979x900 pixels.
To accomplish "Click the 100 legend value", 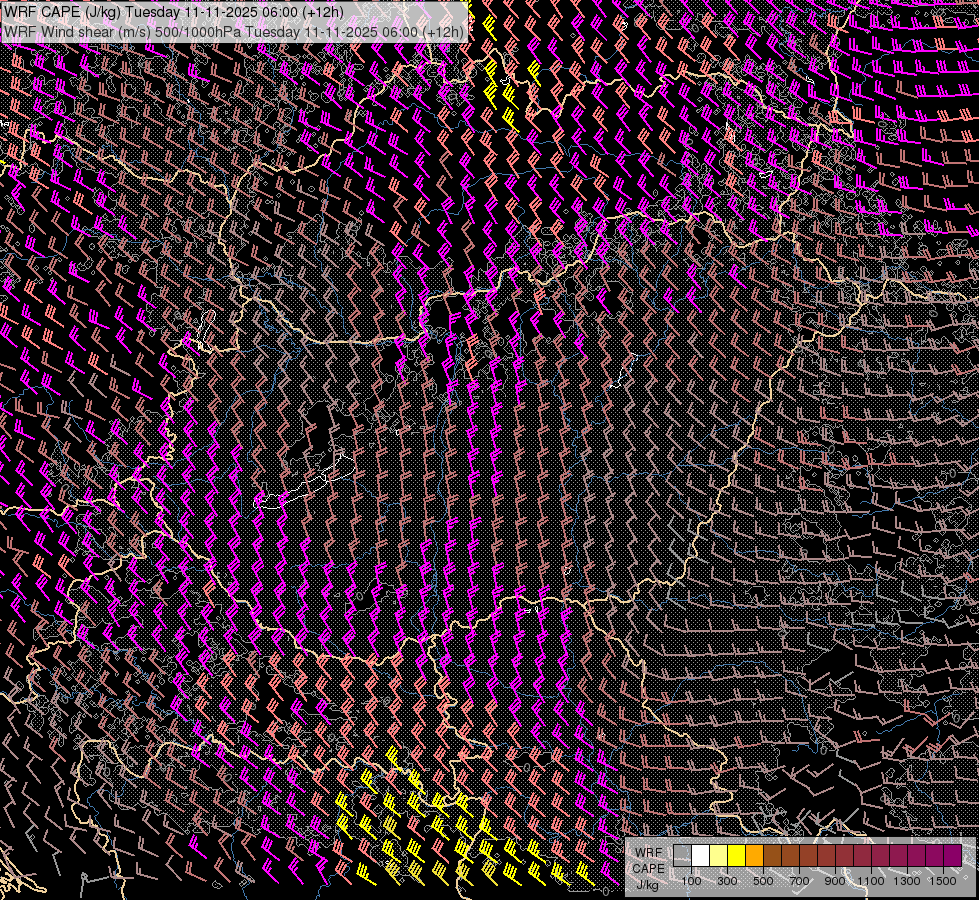I will coord(691,881).
